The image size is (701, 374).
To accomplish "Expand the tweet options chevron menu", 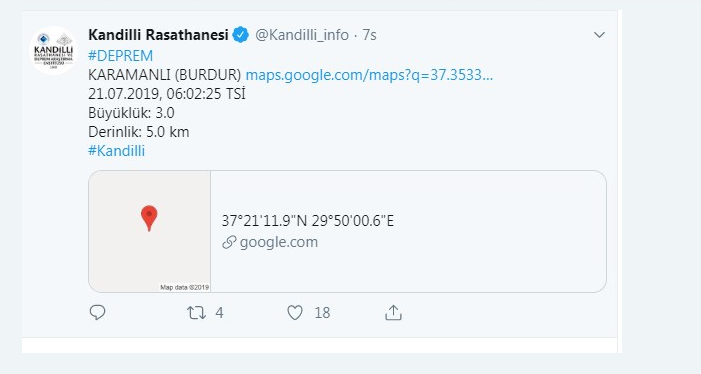I will coord(599,35).
